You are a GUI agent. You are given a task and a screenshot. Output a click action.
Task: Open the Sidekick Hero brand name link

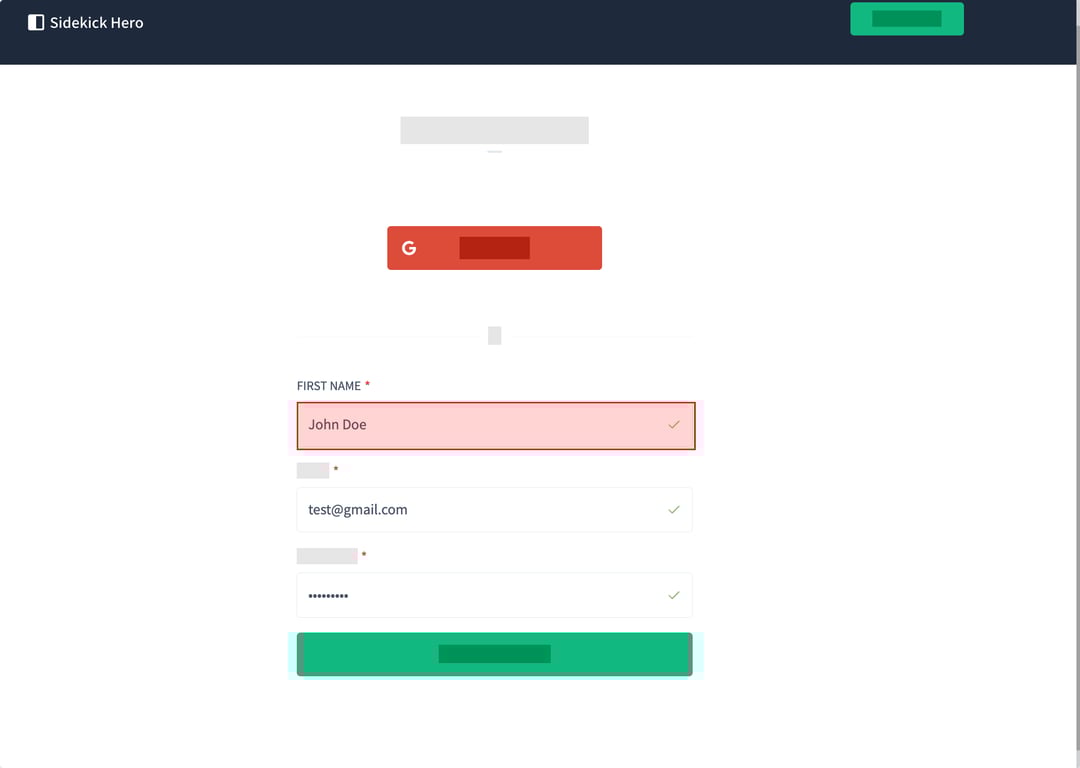click(97, 22)
